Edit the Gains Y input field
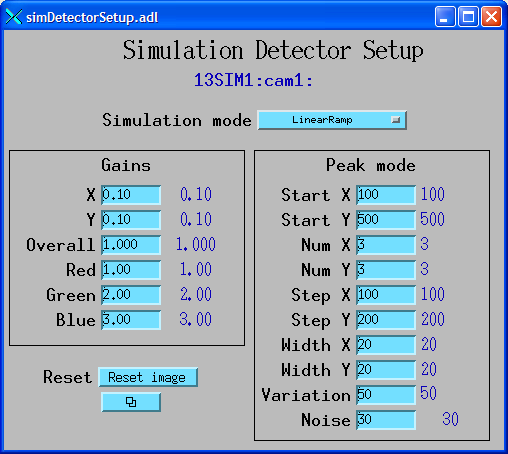The height and width of the screenshot is (454, 508). [131, 220]
